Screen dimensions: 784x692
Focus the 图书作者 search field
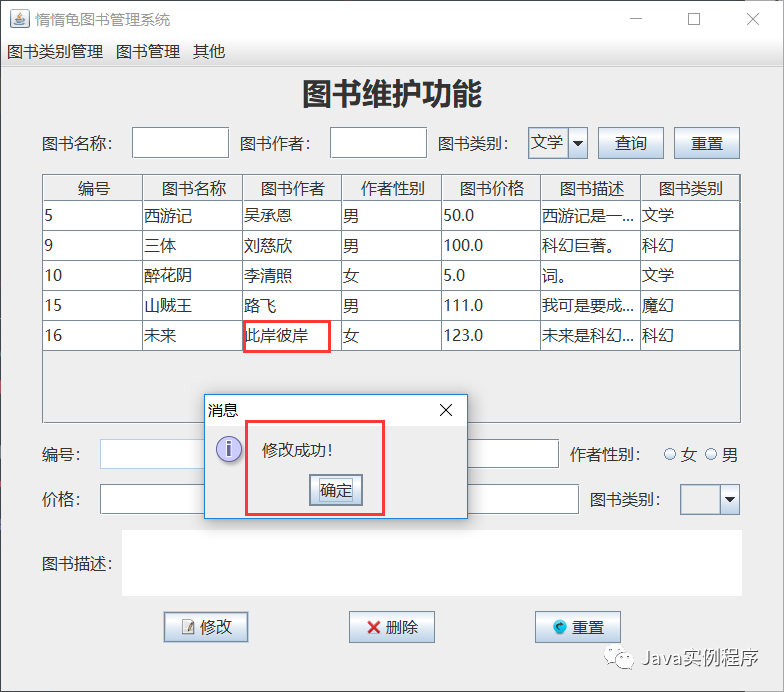[378, 143]
